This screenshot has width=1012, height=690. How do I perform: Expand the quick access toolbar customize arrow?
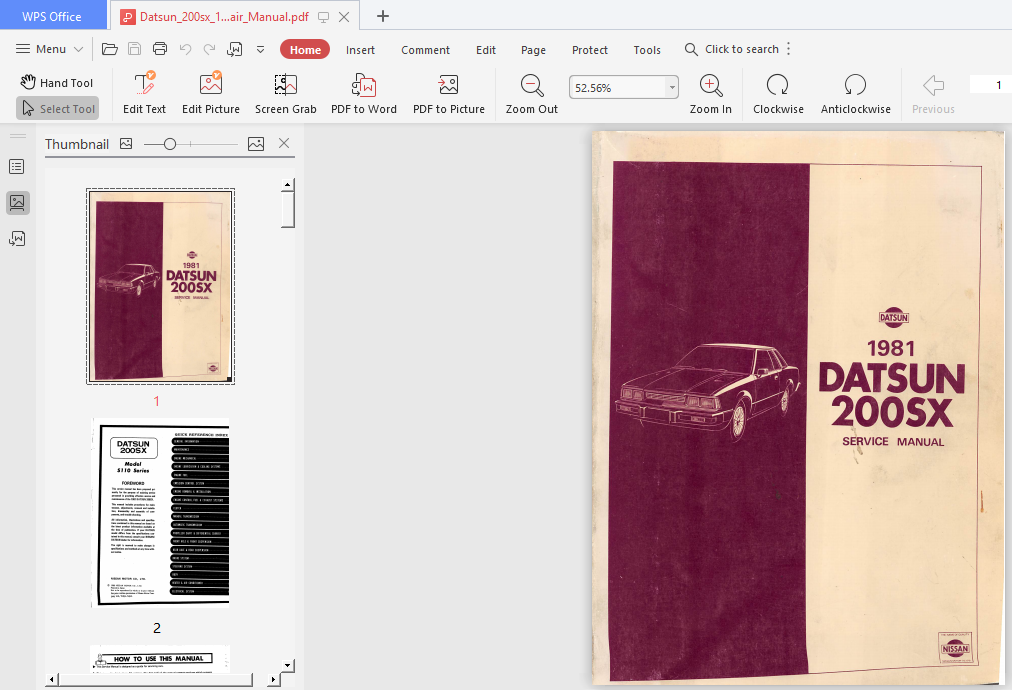[261, 49]
